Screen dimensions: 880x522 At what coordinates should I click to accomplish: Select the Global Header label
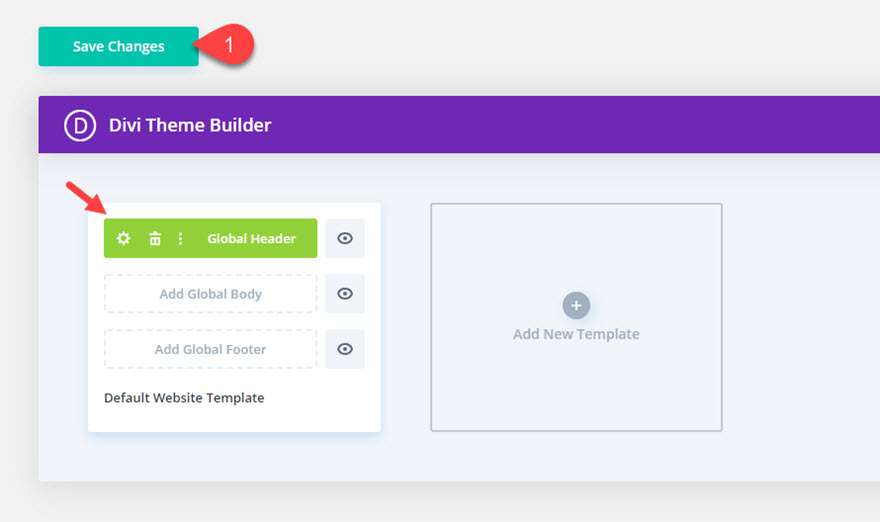(251, 239)
